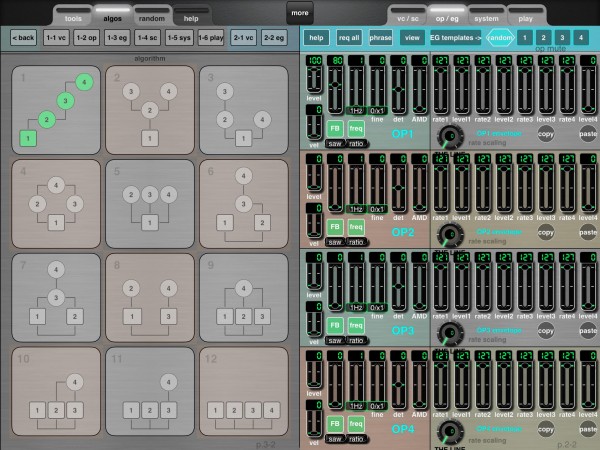Jump to page 1-6 play
Image resolution: width=600 pixels, height=450 pixels.
(x=211, y=38)
